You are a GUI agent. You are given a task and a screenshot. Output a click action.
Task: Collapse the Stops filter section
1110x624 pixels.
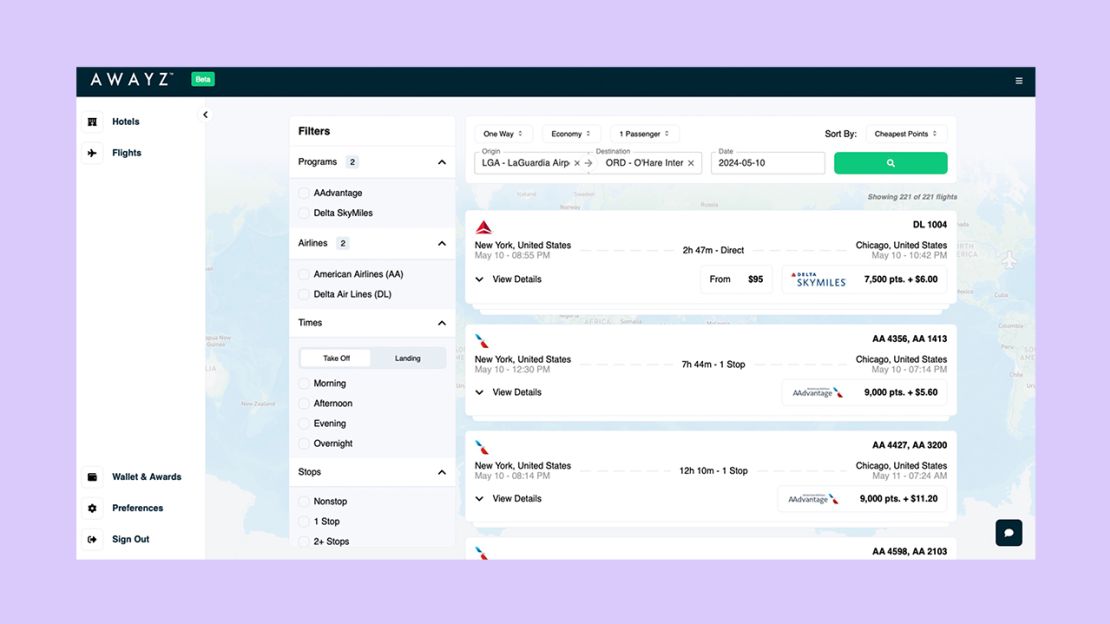(442, 472)
